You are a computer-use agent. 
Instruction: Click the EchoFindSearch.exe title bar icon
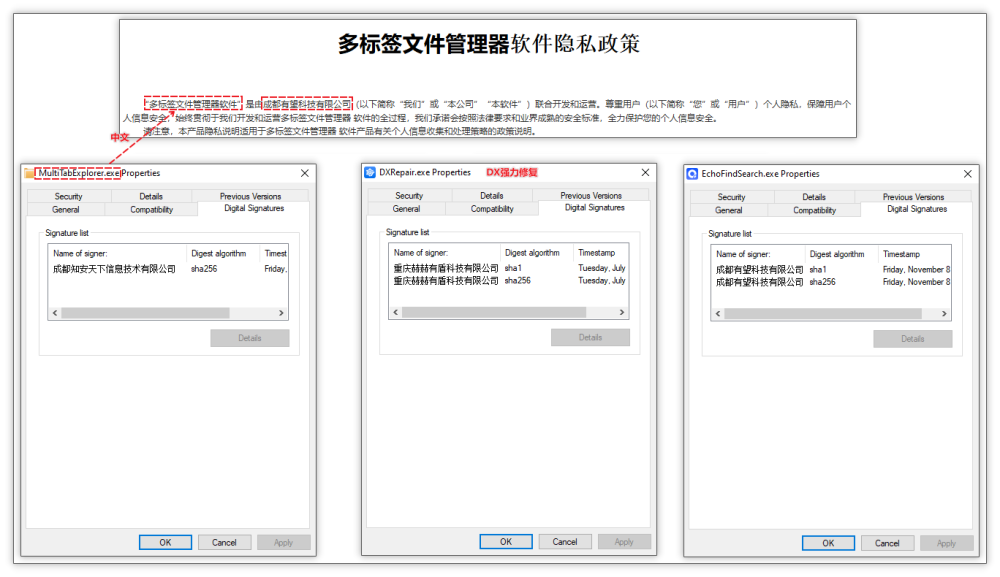click(692, 174)
